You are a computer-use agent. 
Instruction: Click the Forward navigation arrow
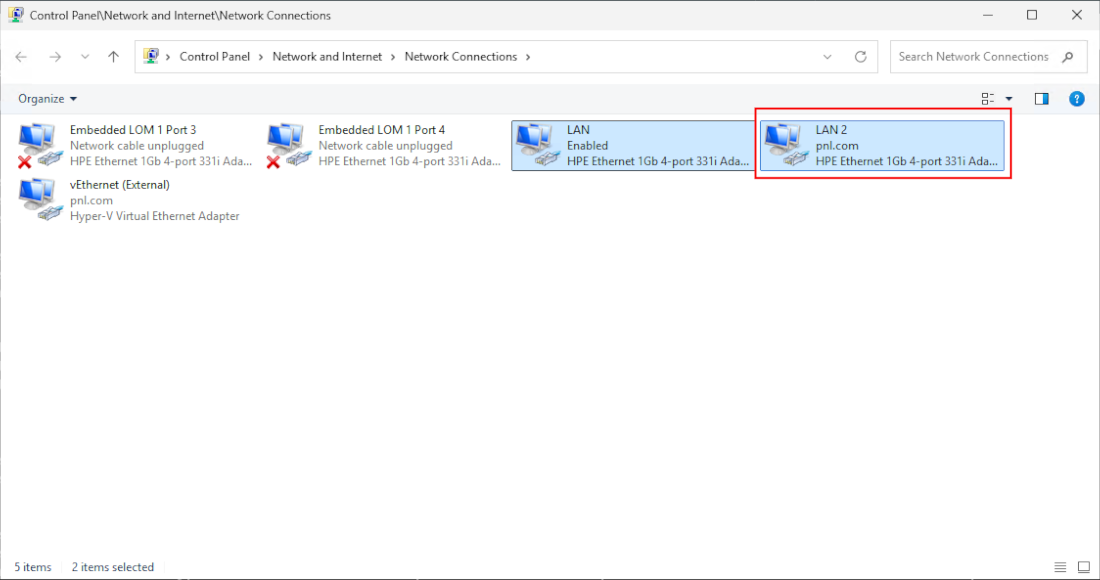pyautogui.click(x=55, y=57)
